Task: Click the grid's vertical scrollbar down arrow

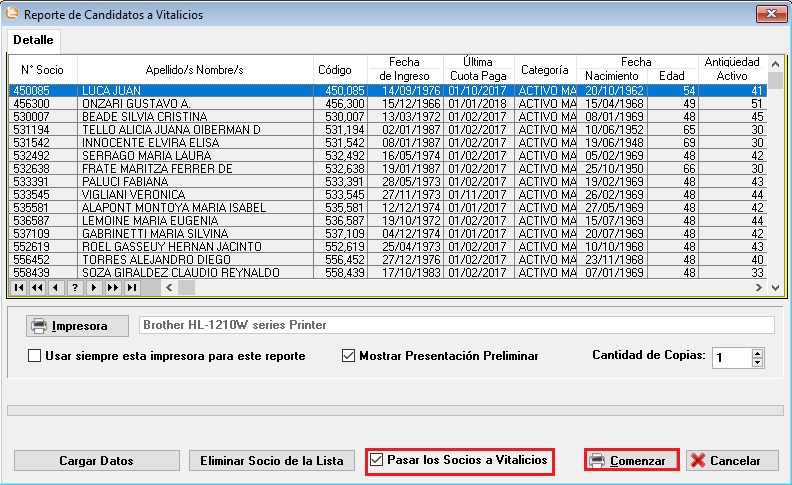Action: click(x=775, y=287)
